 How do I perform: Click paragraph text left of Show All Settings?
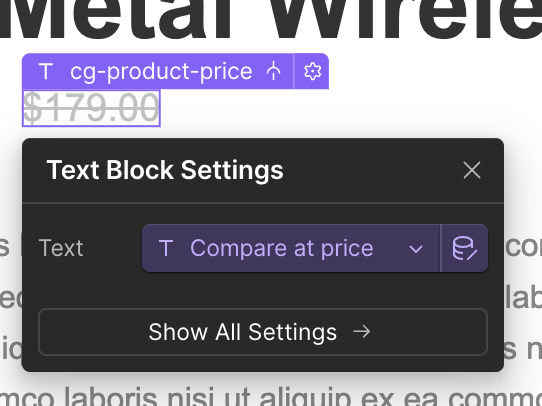pos(11,350)
